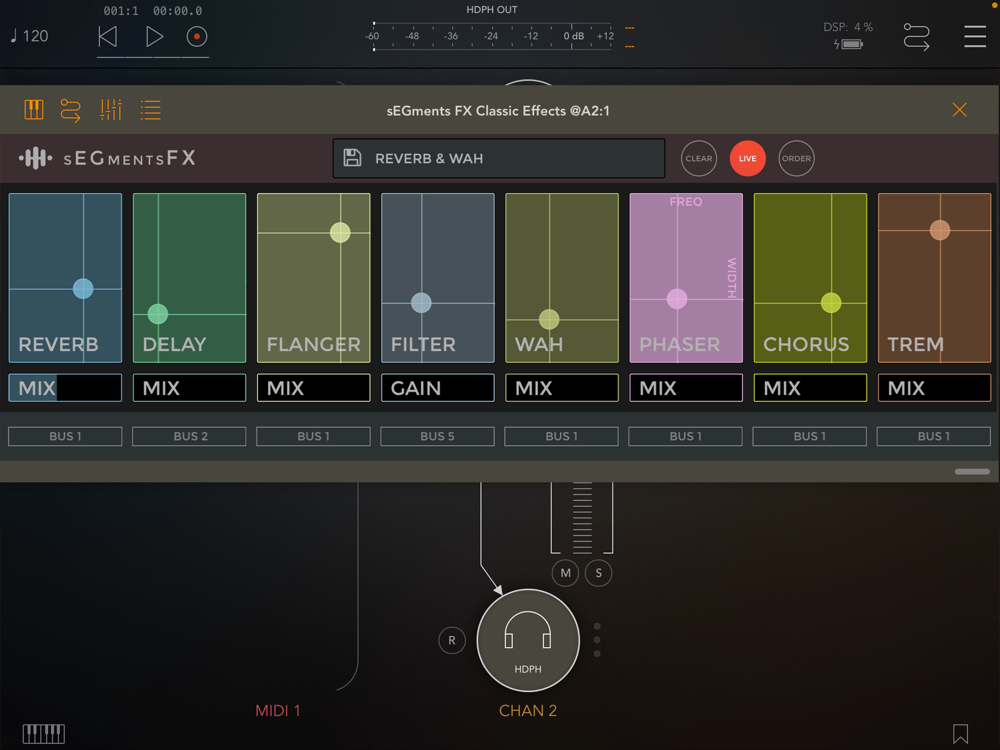Open the routing view icon in top bar
The width and height of the screenshot is (1000, 750).
point(916,37)
